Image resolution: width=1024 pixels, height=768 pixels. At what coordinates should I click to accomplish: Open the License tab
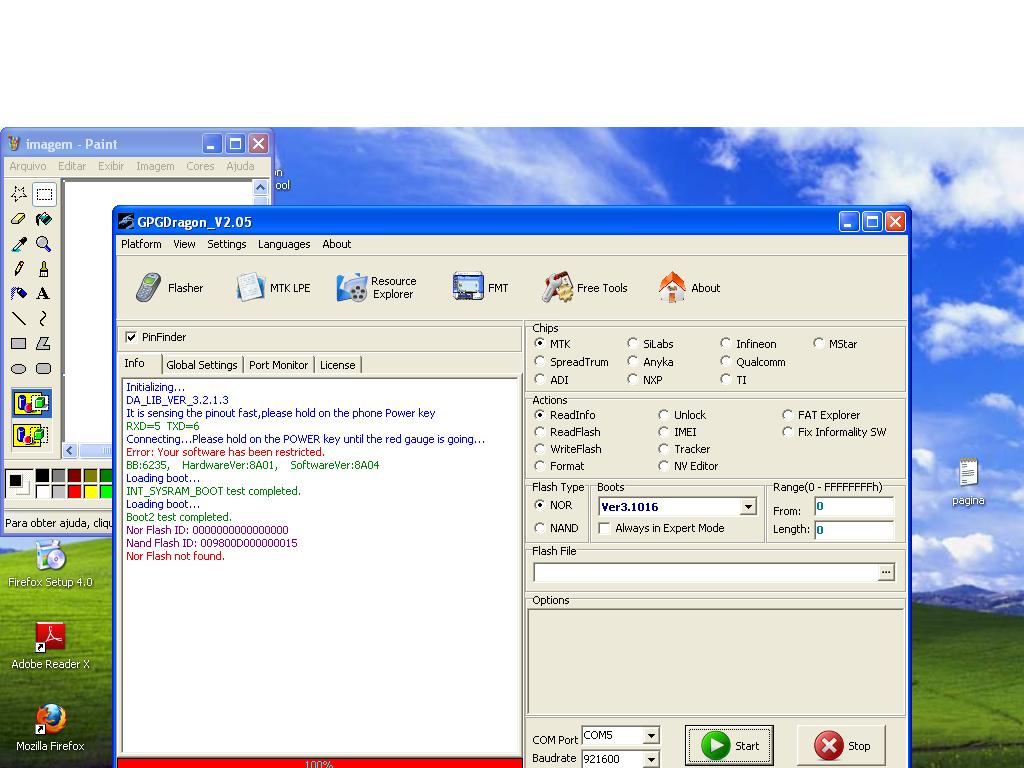[338, 365]
